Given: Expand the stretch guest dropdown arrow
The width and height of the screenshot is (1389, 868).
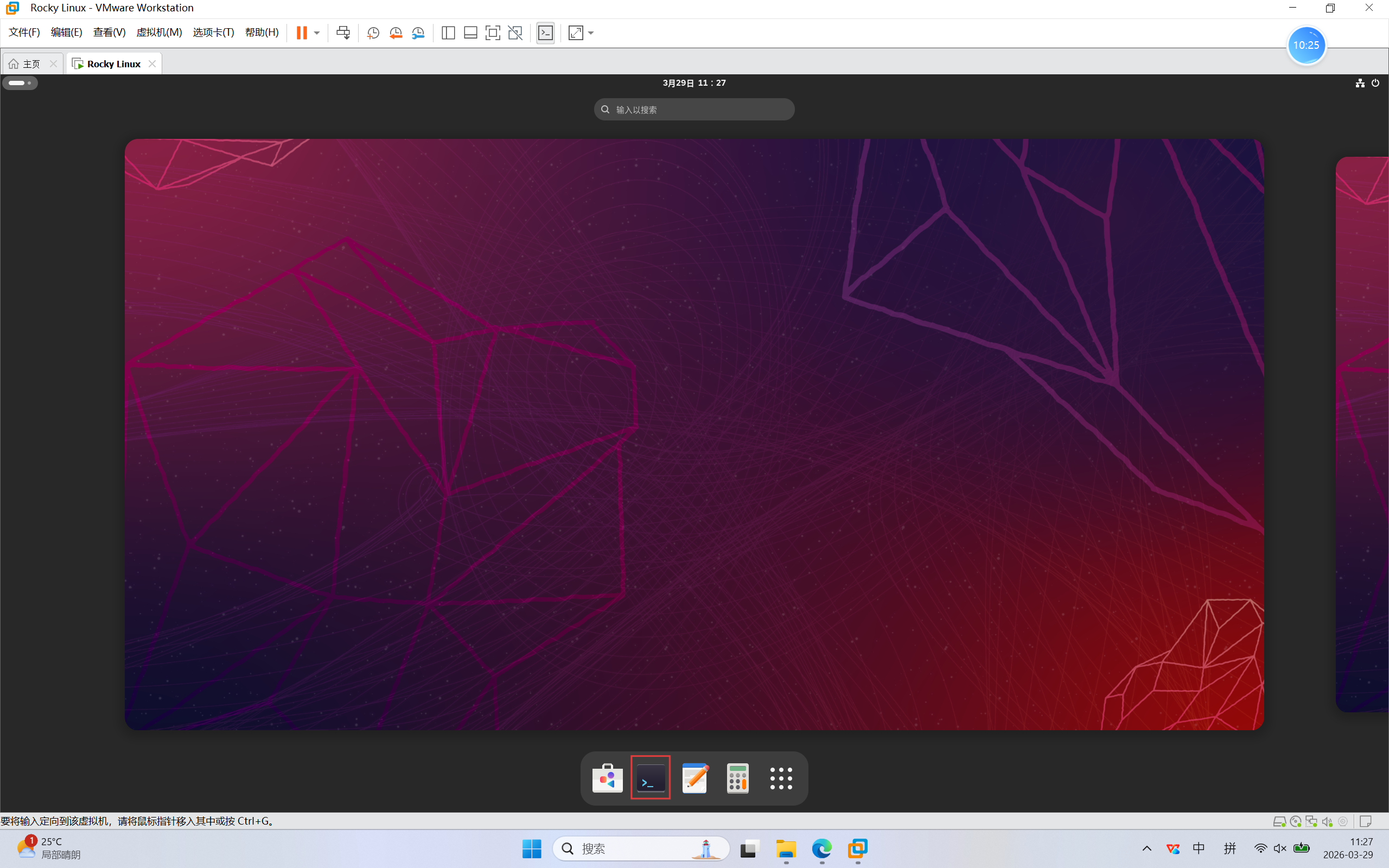Looking at the screenshot, I should coord(591,33).
